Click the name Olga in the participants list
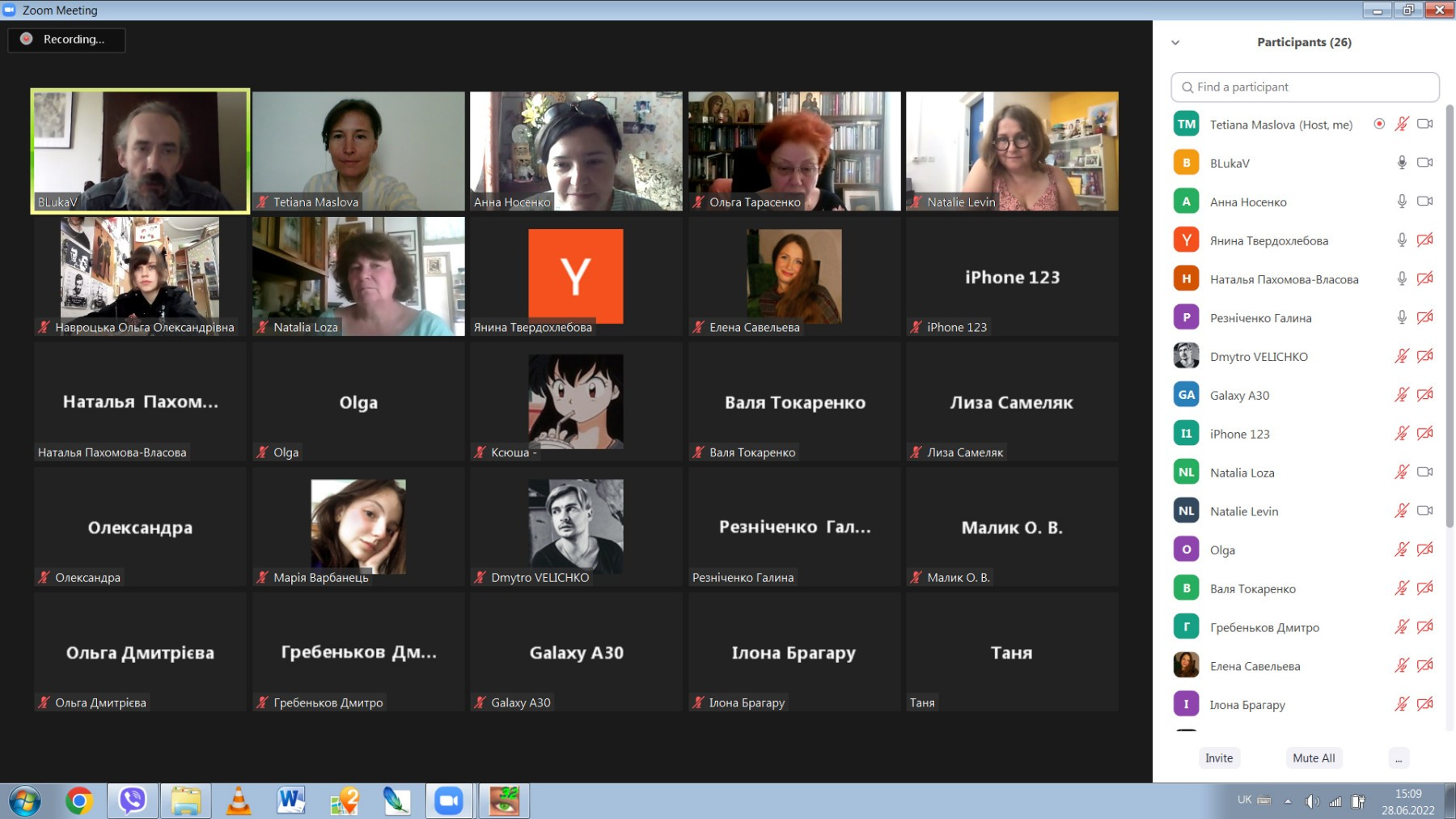The width and height of the screenshot is (1456, 819). (x=1222, y=550)
